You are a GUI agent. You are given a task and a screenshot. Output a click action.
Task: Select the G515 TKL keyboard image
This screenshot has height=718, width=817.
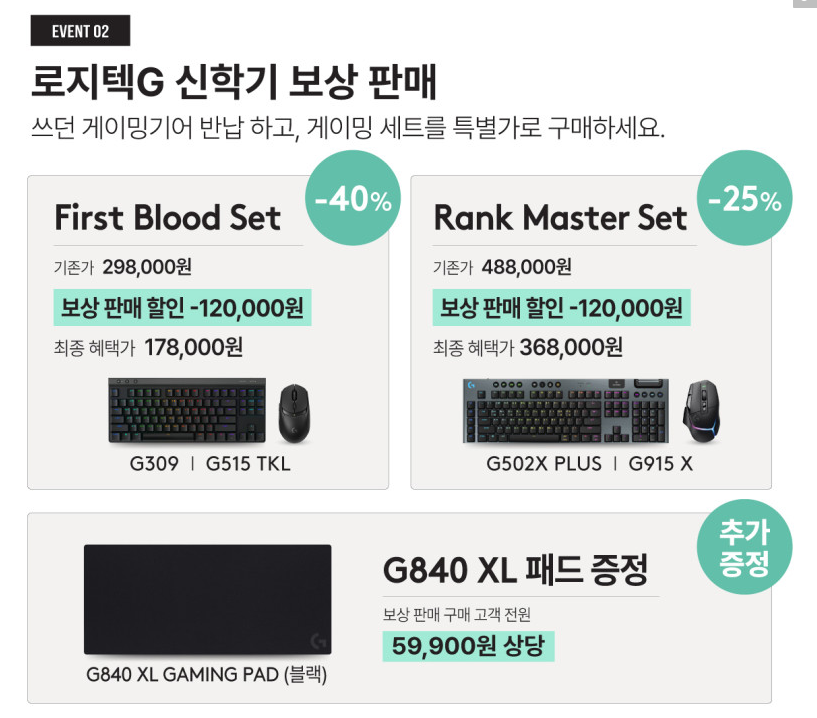click(x=187, y=411)
